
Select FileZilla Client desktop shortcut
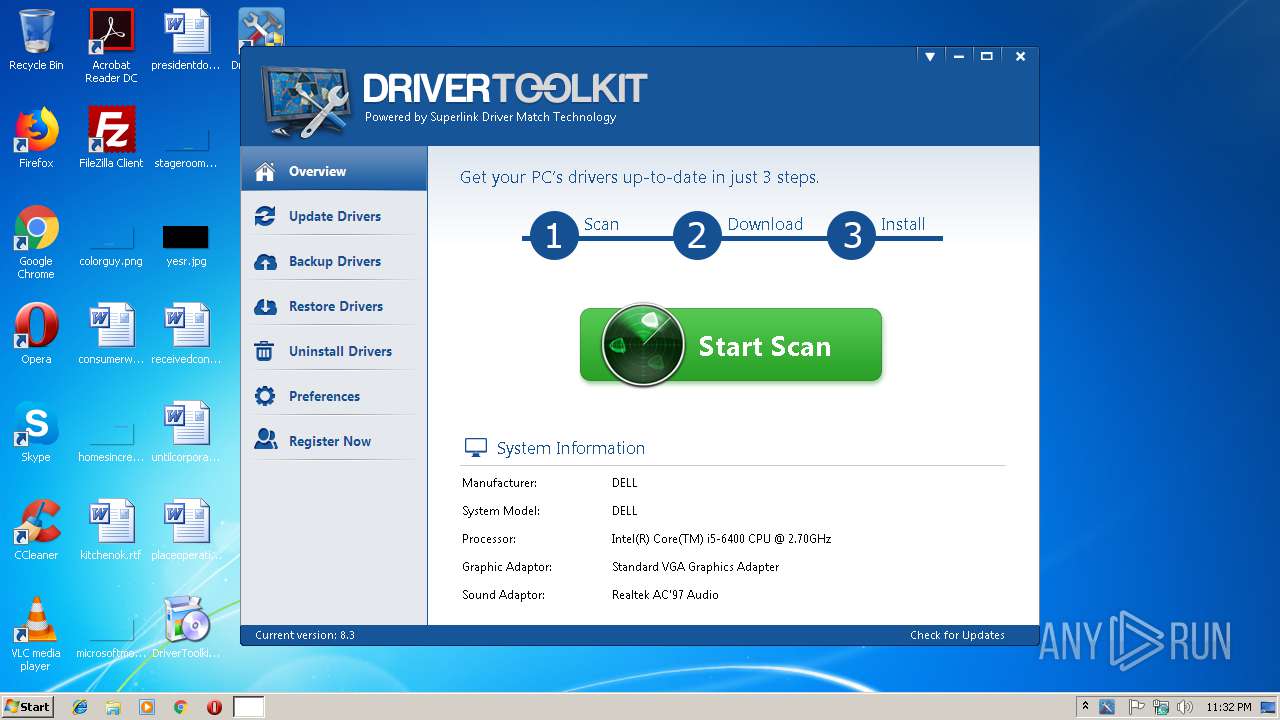[x=111, y=138]
